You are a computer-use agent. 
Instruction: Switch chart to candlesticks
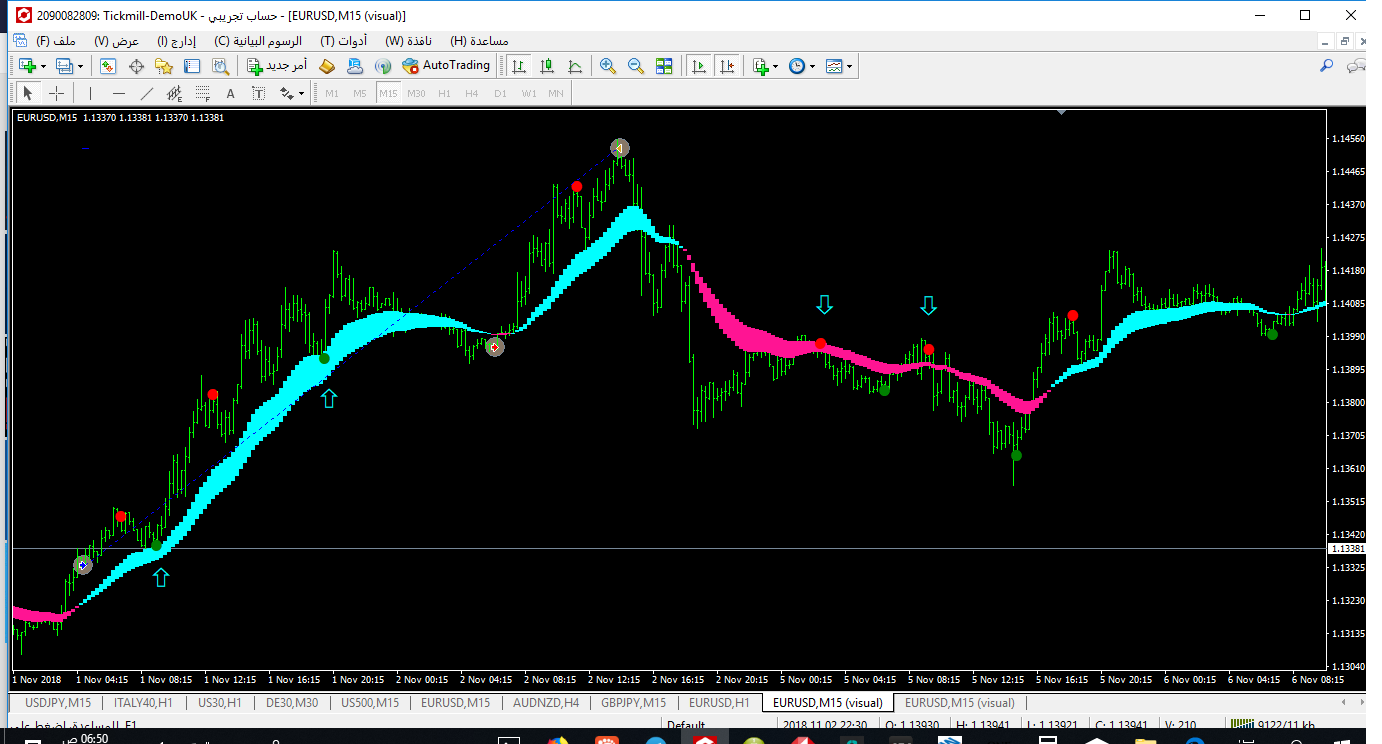coord(547,66)
